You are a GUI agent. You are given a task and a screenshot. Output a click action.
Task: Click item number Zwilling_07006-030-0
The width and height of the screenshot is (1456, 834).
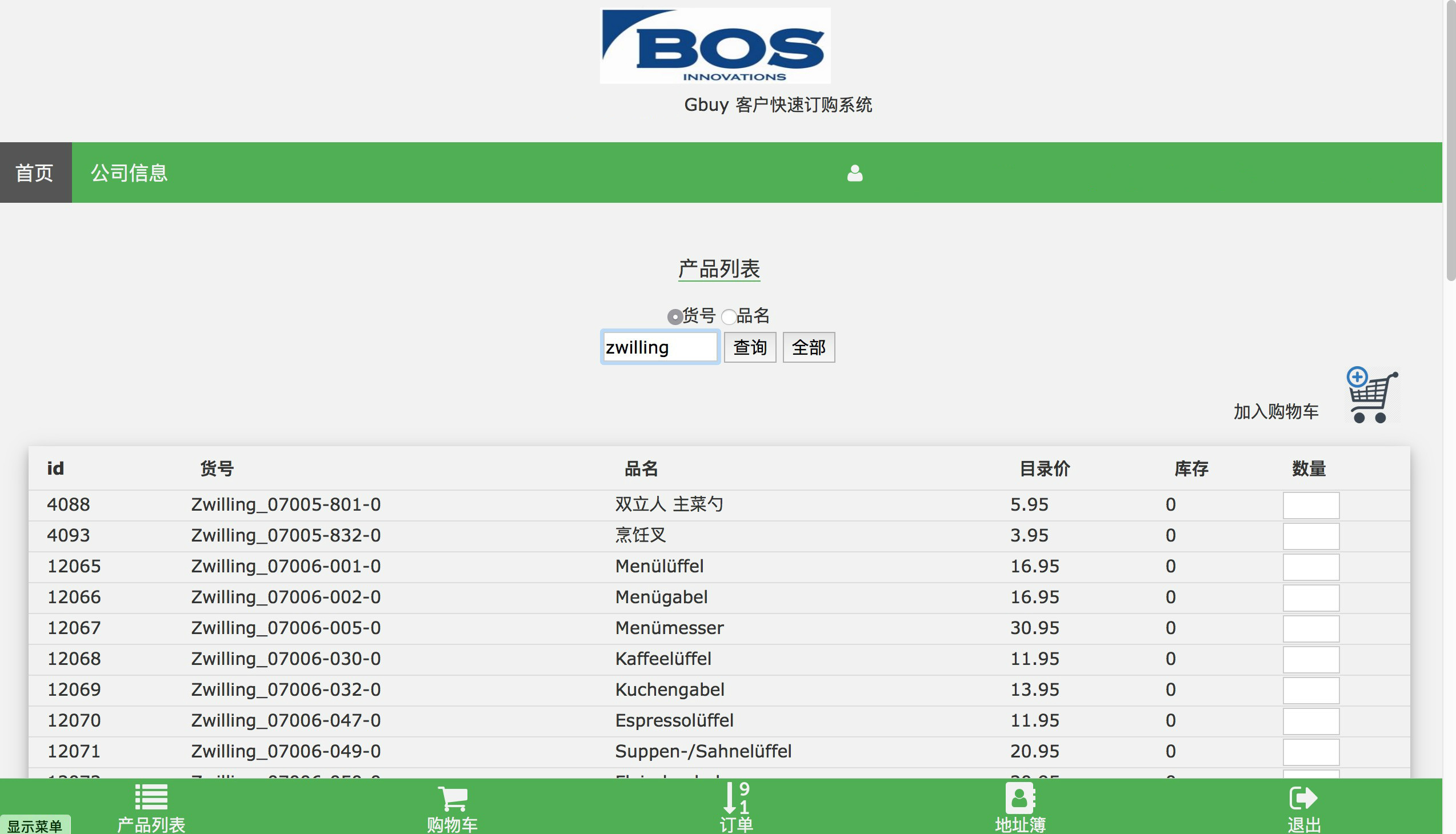click(285, 659)
